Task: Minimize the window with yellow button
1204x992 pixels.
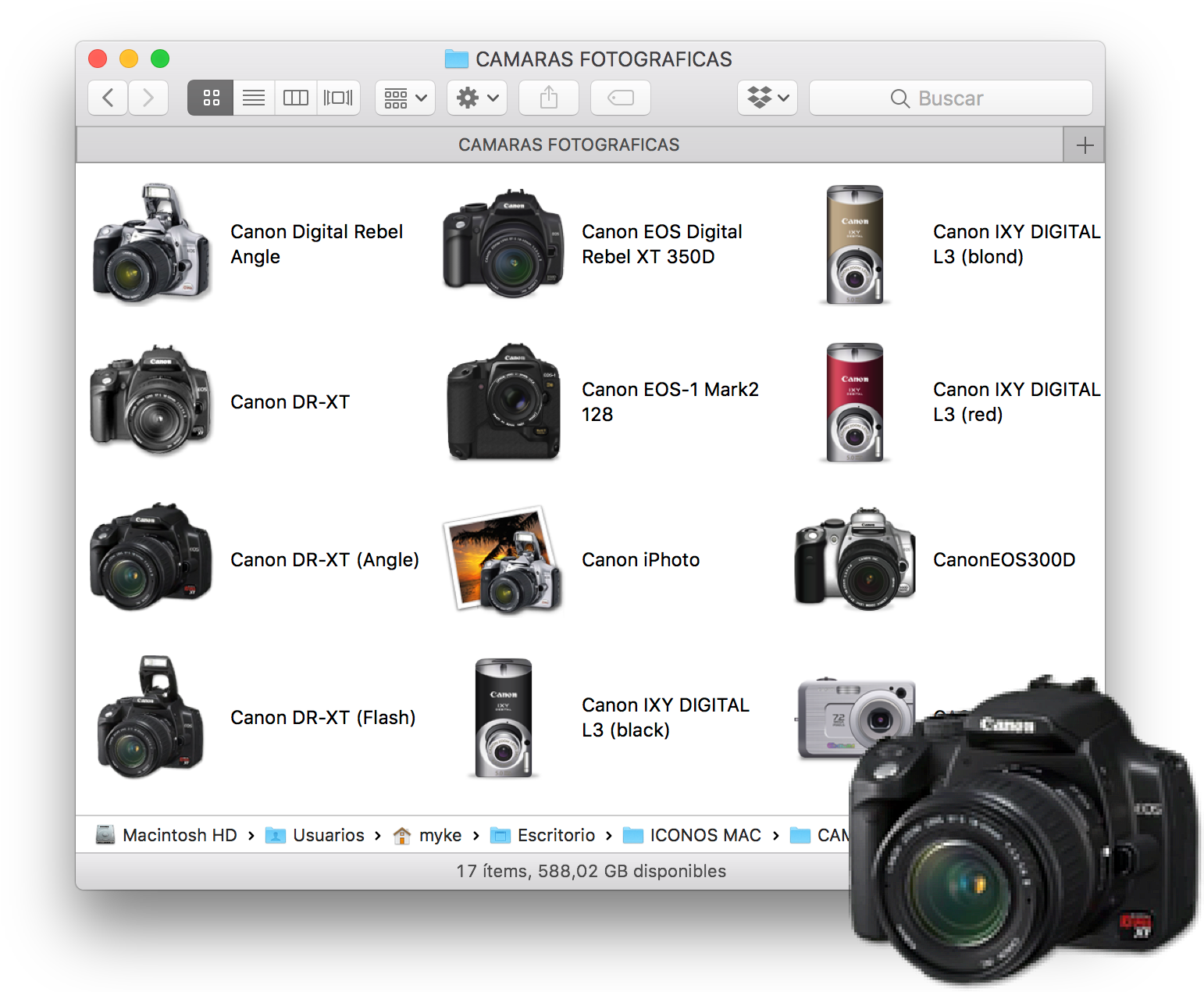Action: coord(129,59)
